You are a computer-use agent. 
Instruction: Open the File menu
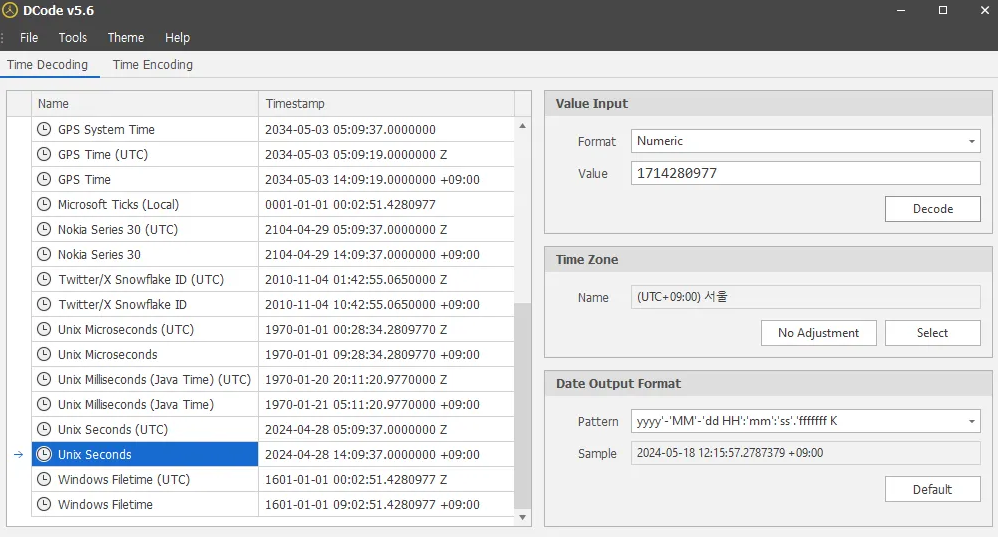[29, 38]
